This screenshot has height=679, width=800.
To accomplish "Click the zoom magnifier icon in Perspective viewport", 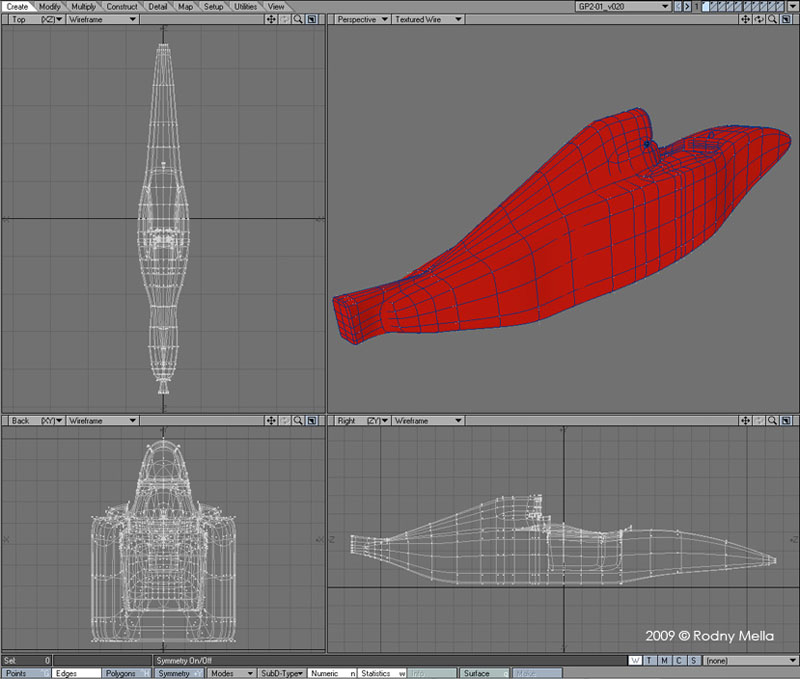I will 771,19.
